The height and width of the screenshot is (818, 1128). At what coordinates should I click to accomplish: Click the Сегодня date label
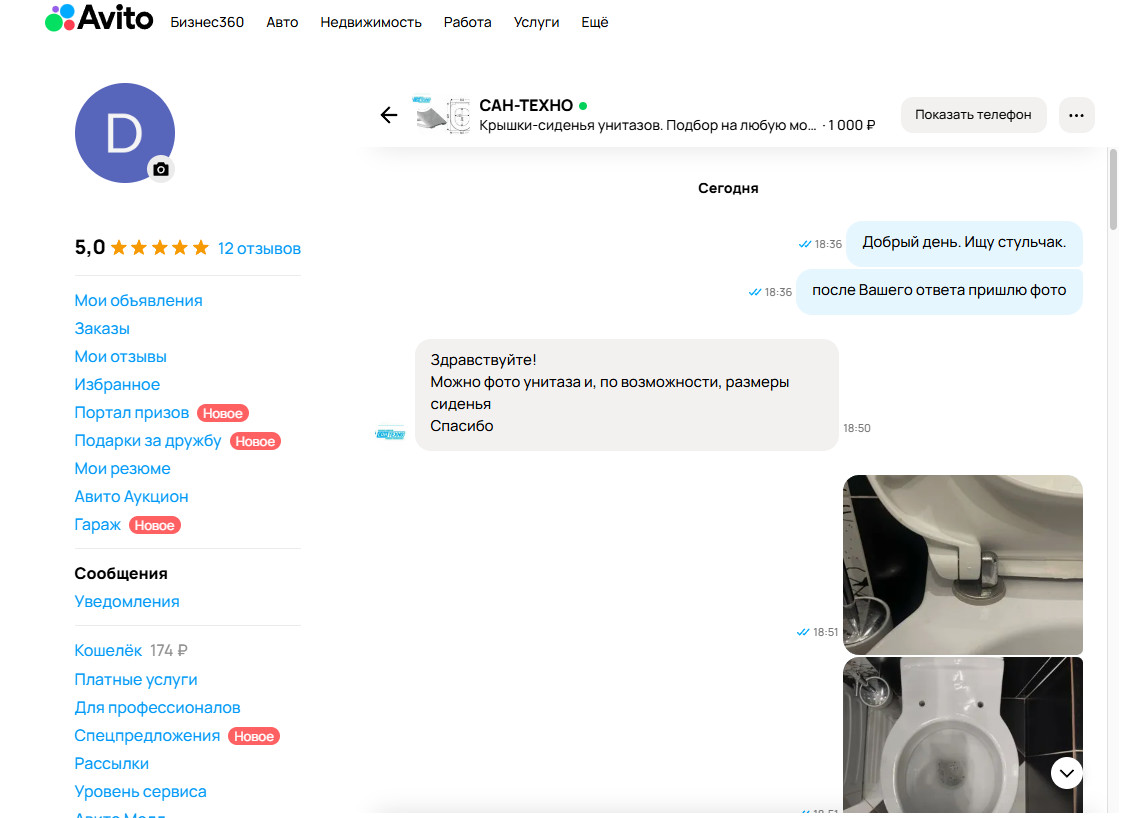click(728, 188)
